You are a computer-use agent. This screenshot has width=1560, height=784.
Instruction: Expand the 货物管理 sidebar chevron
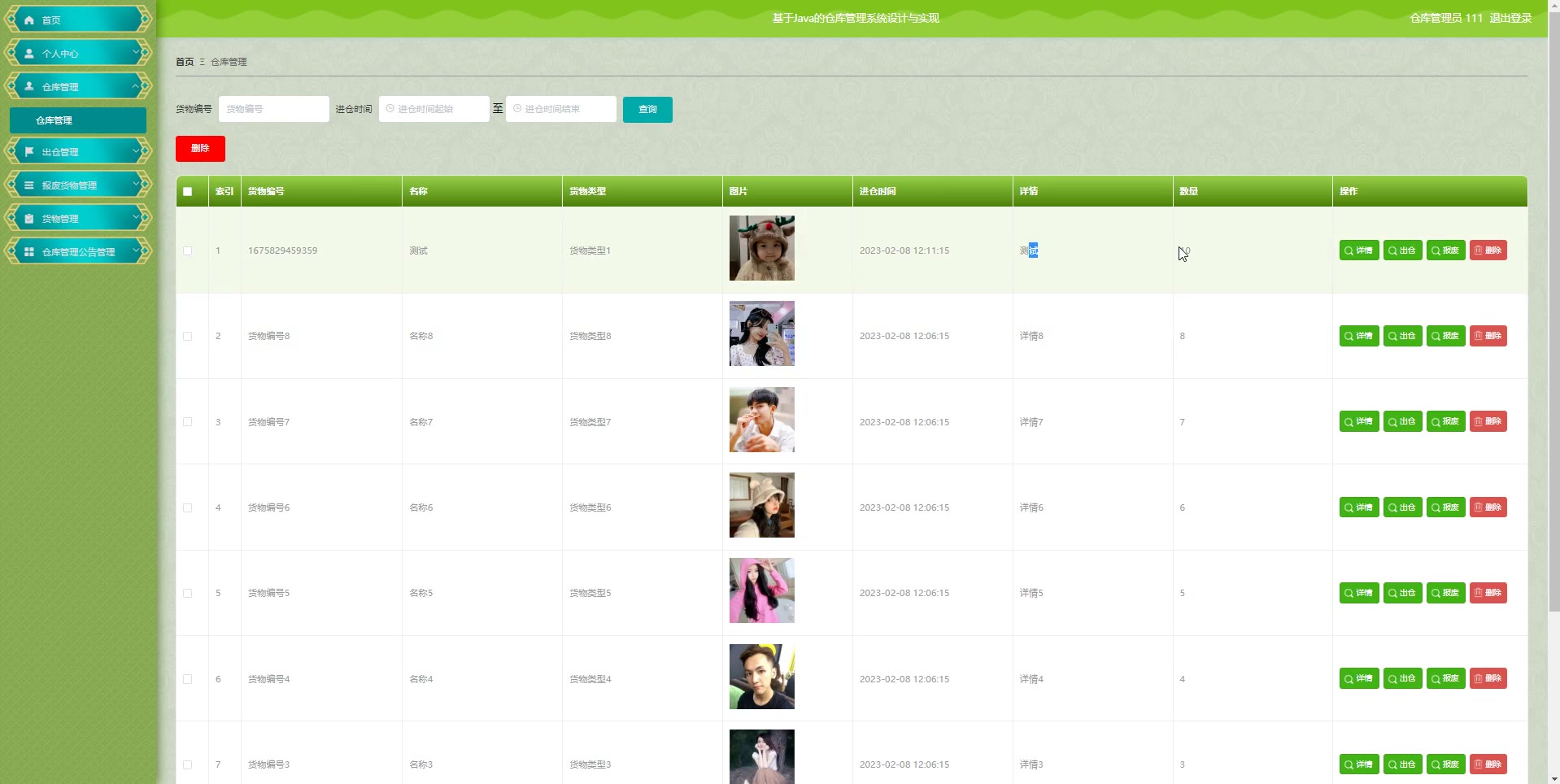pos(136,218)
